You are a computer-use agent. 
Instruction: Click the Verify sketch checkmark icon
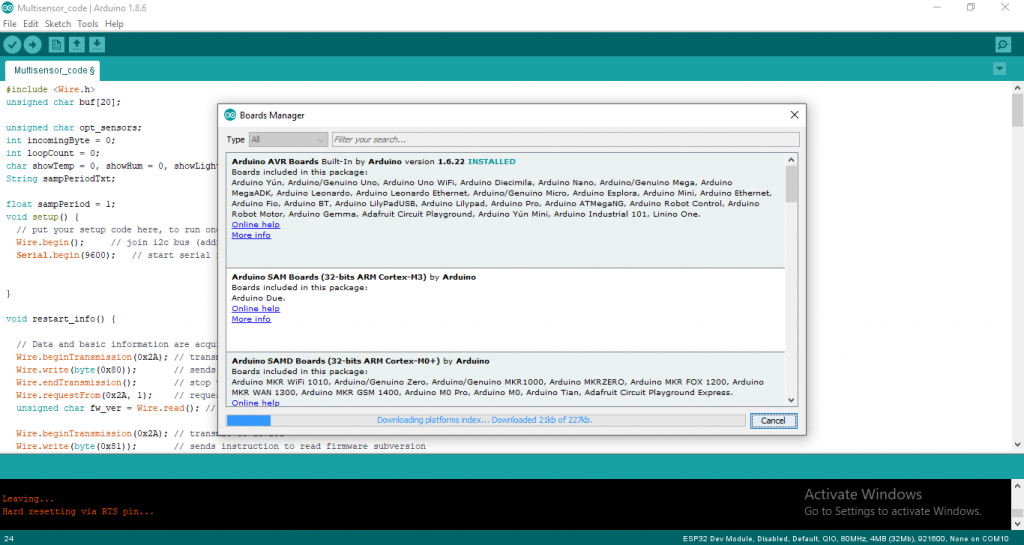12,44
